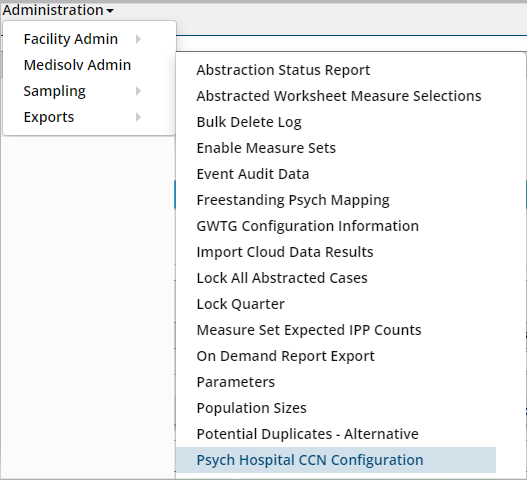
Task: Select Lock All Abstracted Cases
Action: click(x=282, y=278)
